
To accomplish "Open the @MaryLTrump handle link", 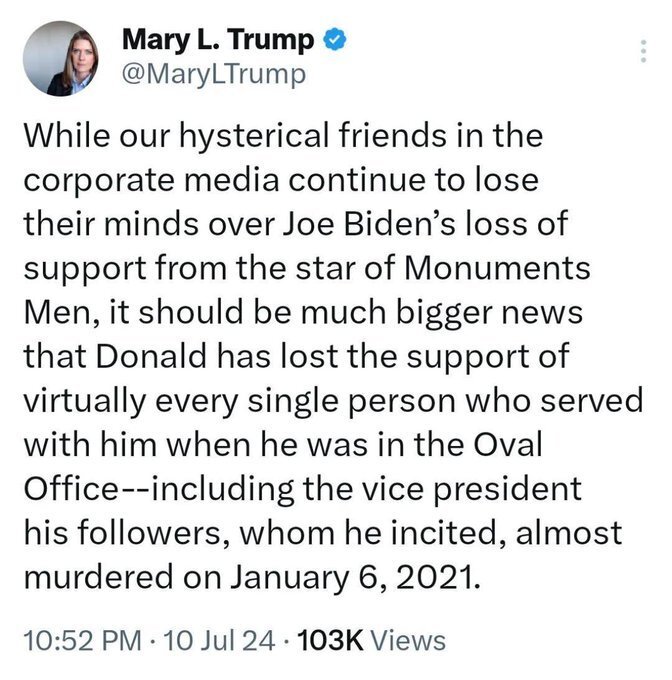I will 212,76.
